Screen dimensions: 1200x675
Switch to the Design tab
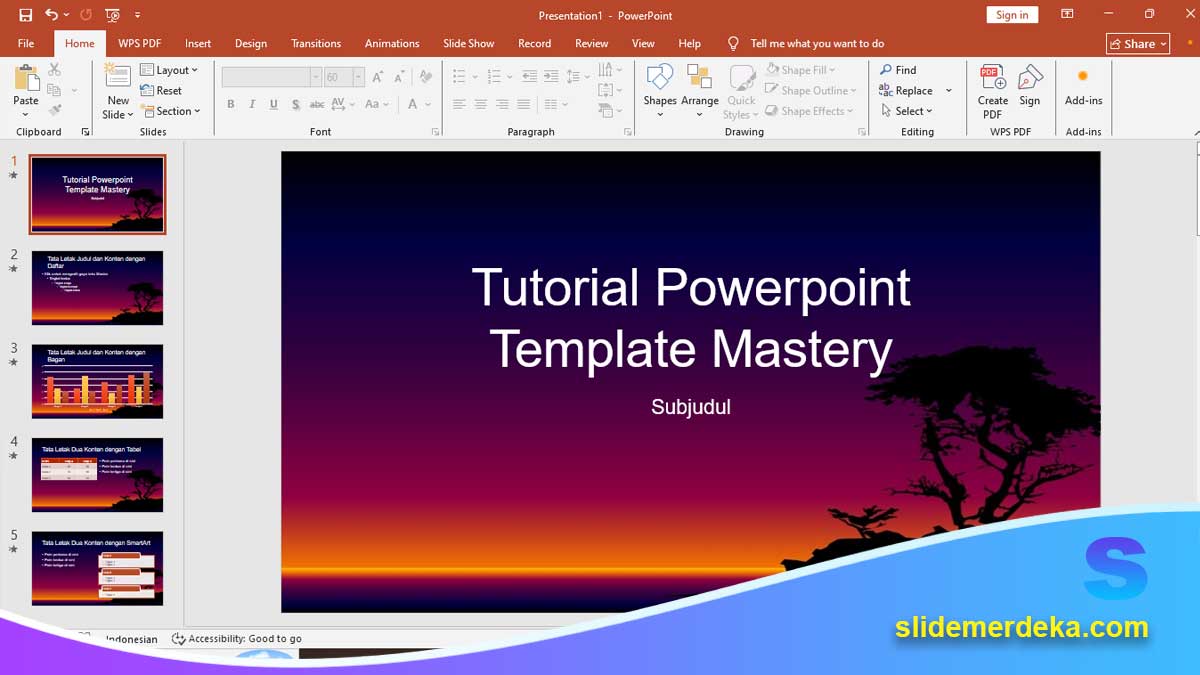pyautogui.click(x=251, y=43)
